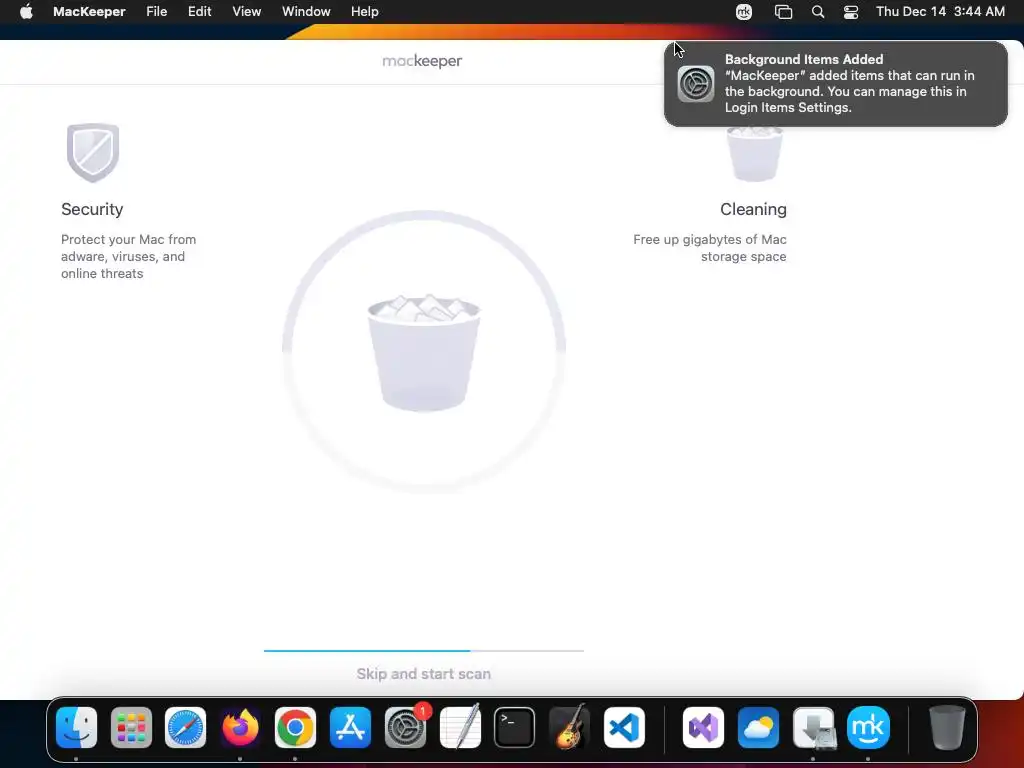Open the Help menu
The image size is (1024, 768).
pos(364,12)
